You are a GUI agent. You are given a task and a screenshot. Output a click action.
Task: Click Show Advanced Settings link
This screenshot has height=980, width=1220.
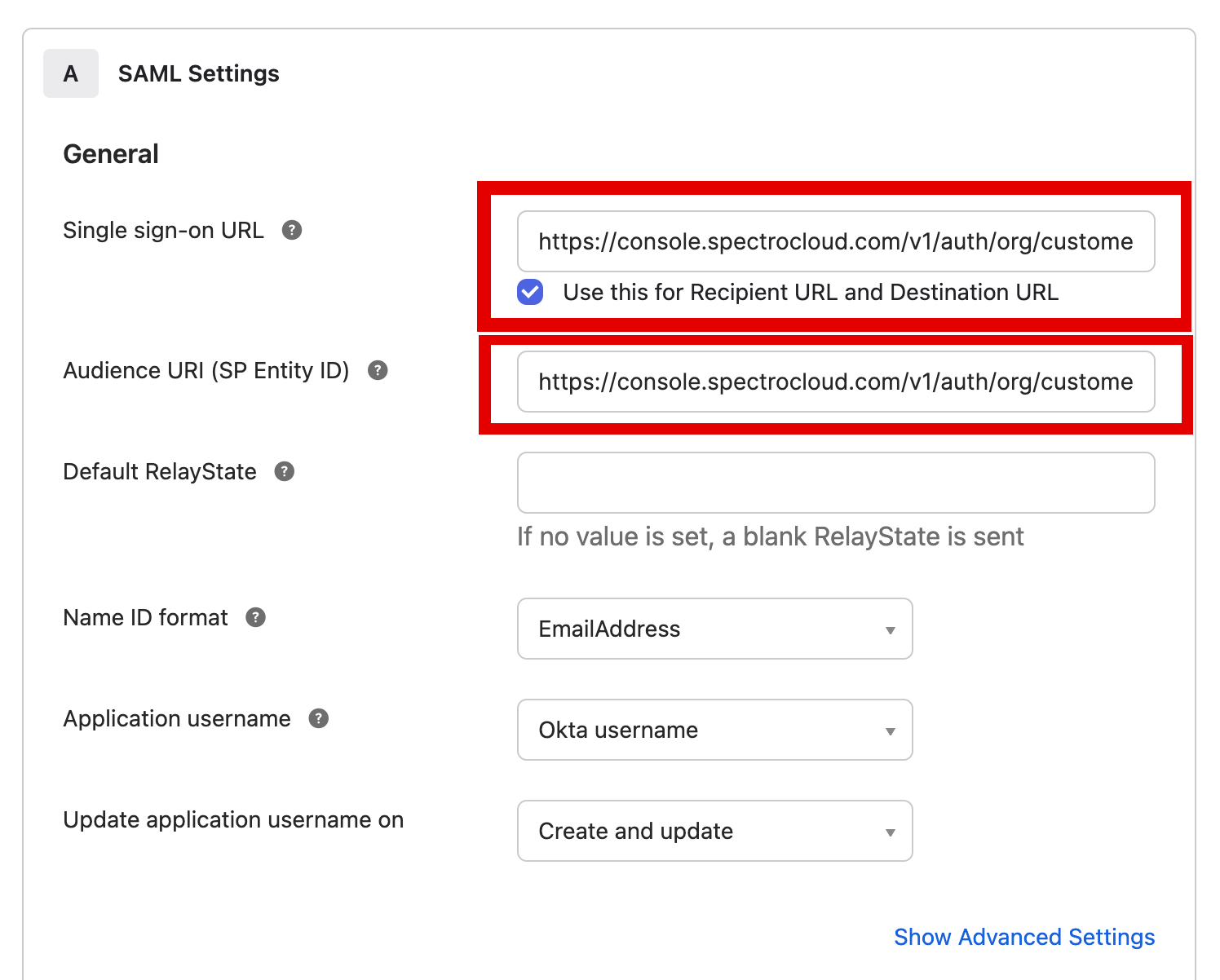[1024, 937]
